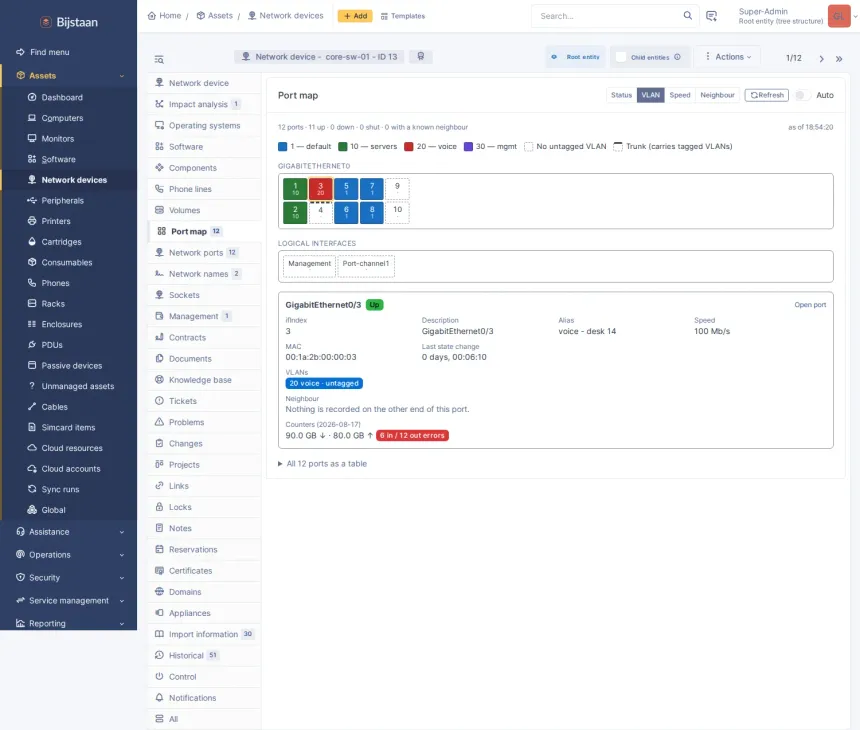Select green port 1 tile
This screenshot has height=730, width=860.
point(295,189)
